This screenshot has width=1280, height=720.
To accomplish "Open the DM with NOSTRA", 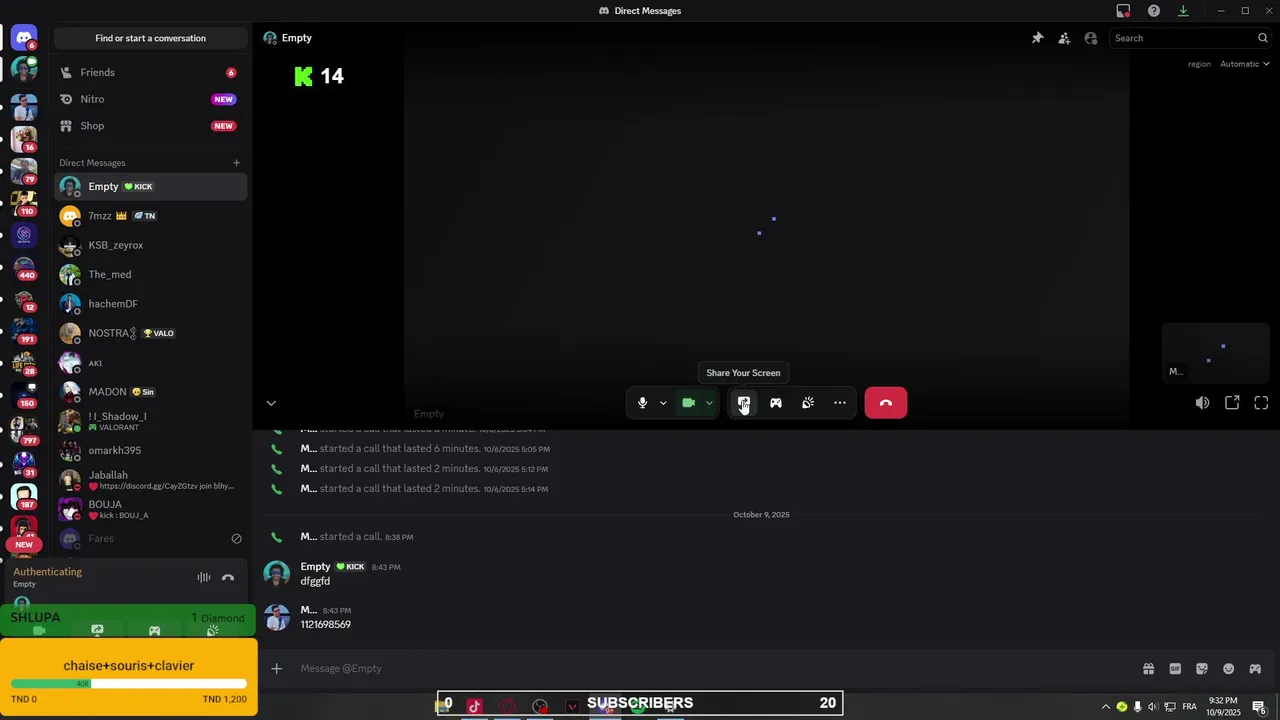I will click(x=151, y=333).
